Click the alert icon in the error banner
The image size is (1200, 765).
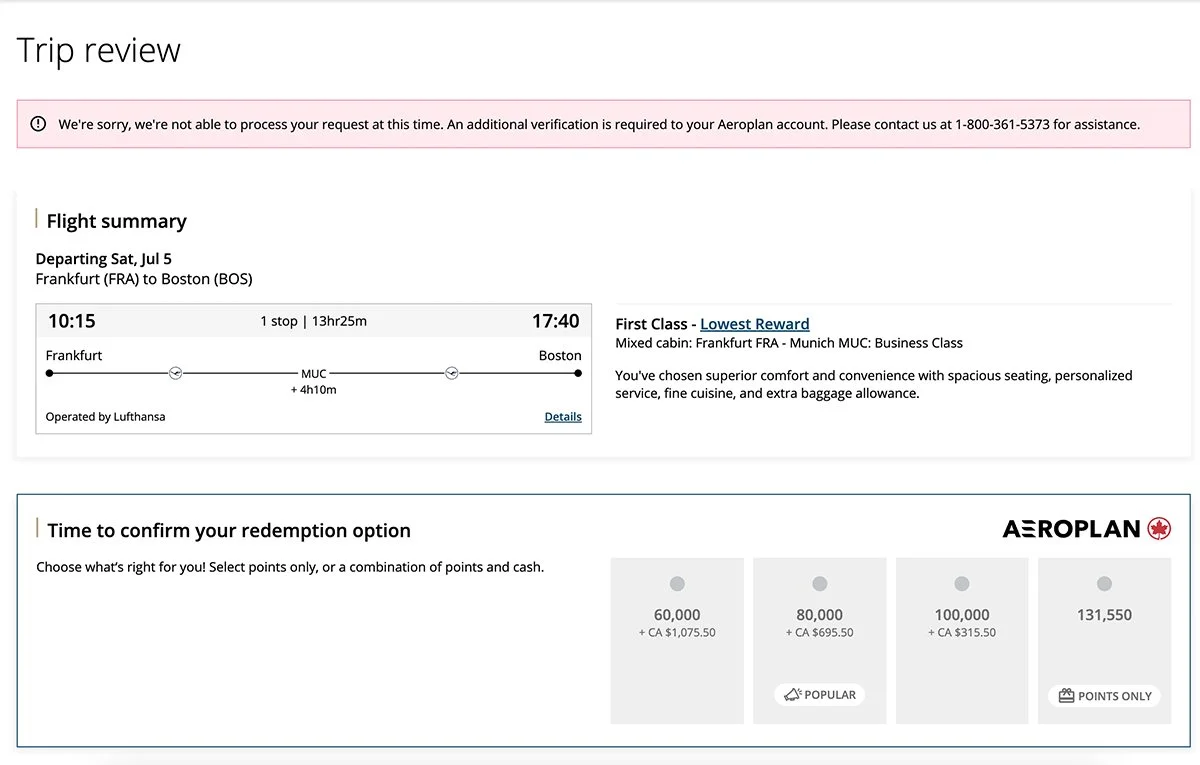pyautogui.click(x=38, y=124)
